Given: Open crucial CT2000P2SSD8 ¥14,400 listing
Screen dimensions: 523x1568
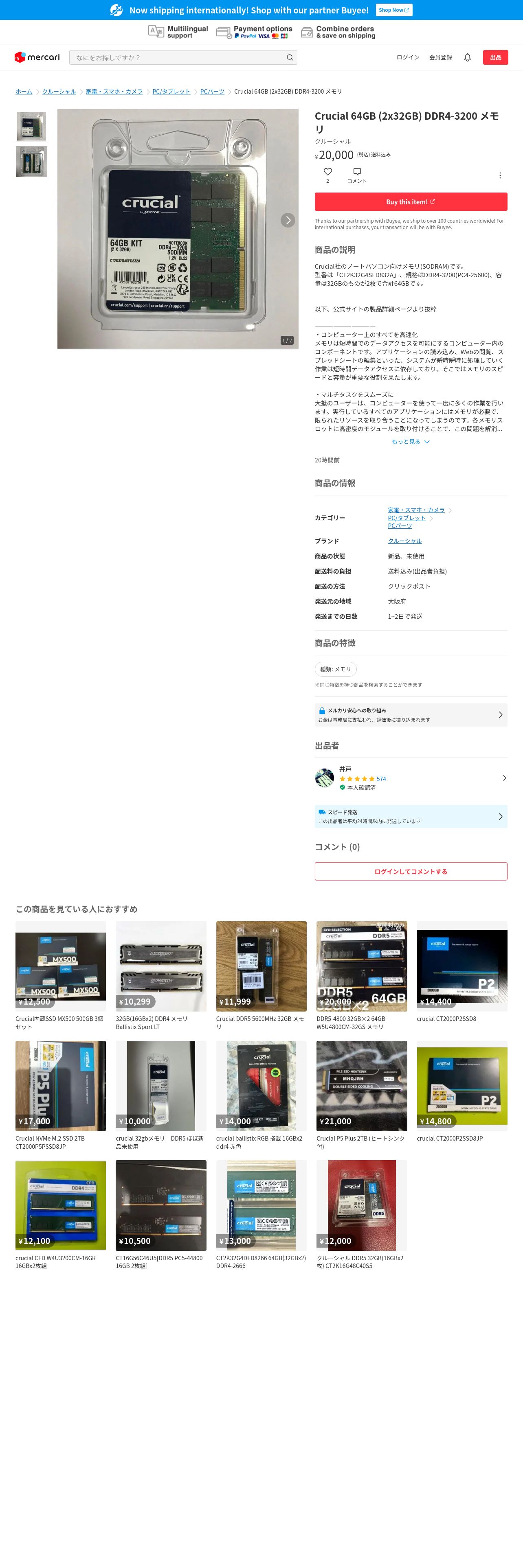Looking at the screenshot, I should (462, 972).
